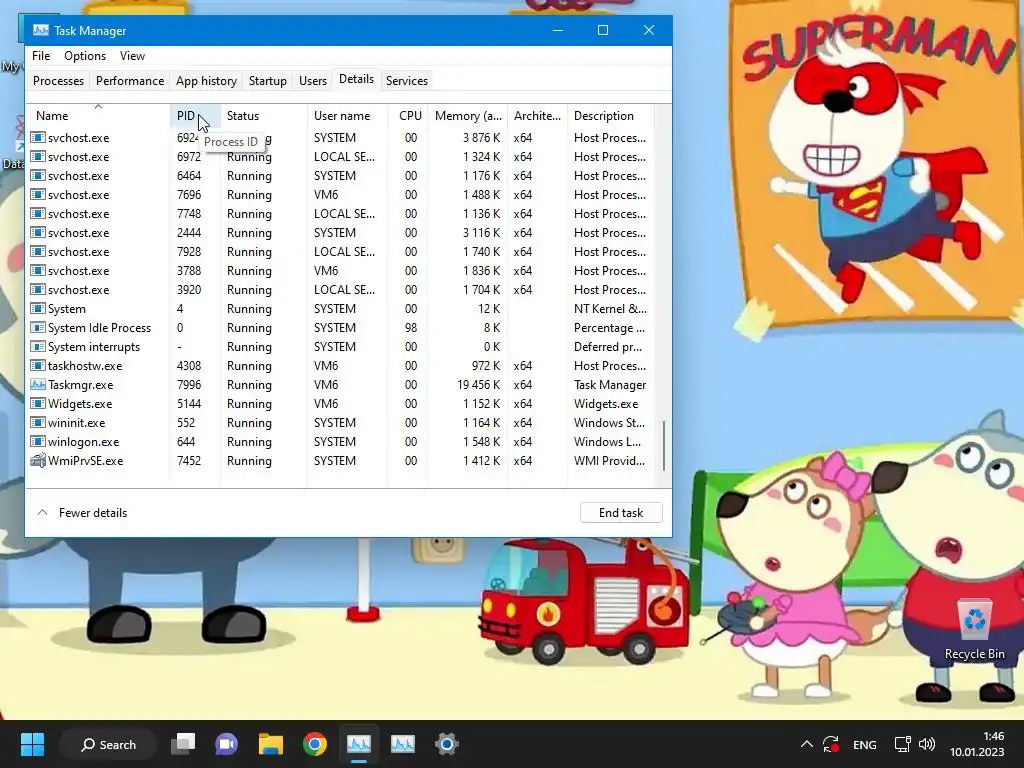The height and width of the screenshot is (768, 1024).
Task: Click the Taskmgr.exe process icon
Action: pos(38,385)
